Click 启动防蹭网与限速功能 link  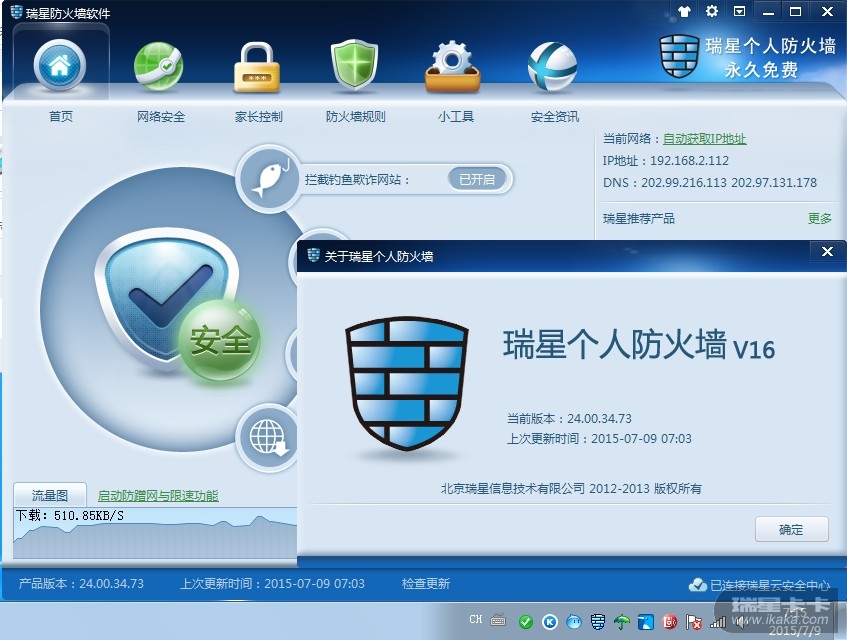(158, 495)
